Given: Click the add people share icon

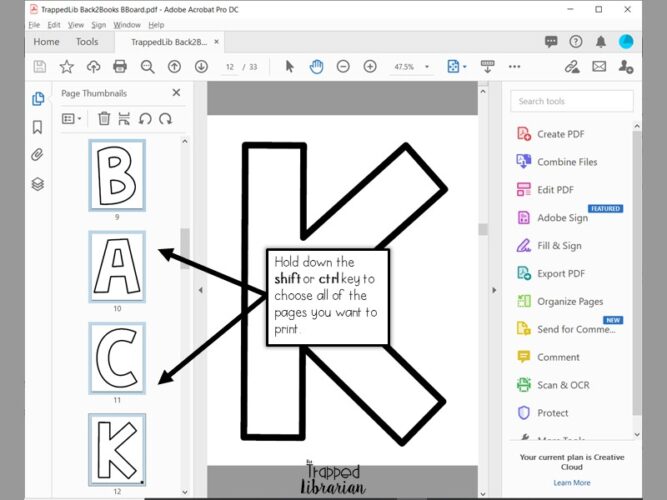Looking at the screenshot, I should (626, 67).
